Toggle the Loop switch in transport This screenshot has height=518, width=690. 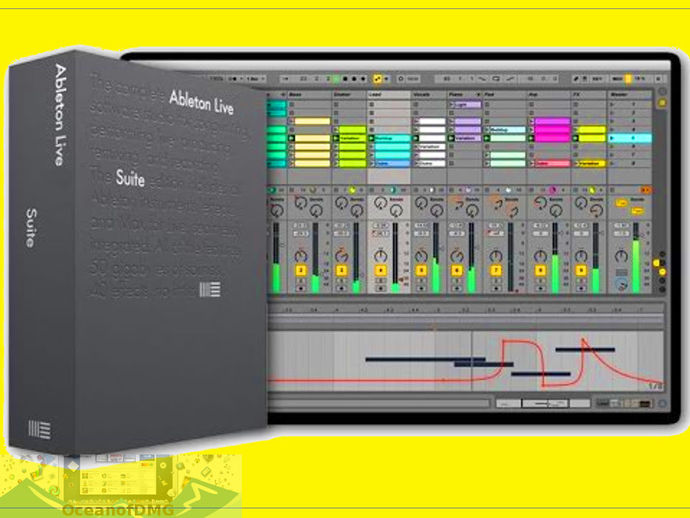pos(496,79)
